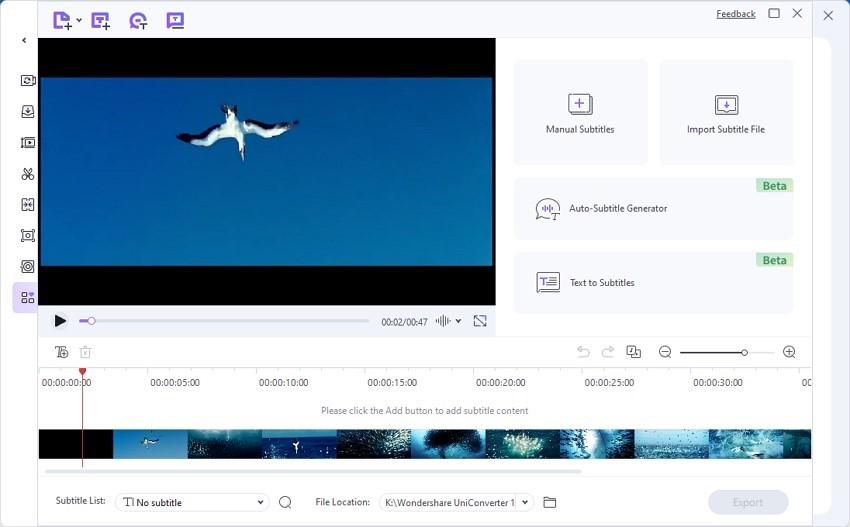Toggle fullscreen preview icon
The width and height of the screenshot is (850, 527).
click(x=480, y=321)
